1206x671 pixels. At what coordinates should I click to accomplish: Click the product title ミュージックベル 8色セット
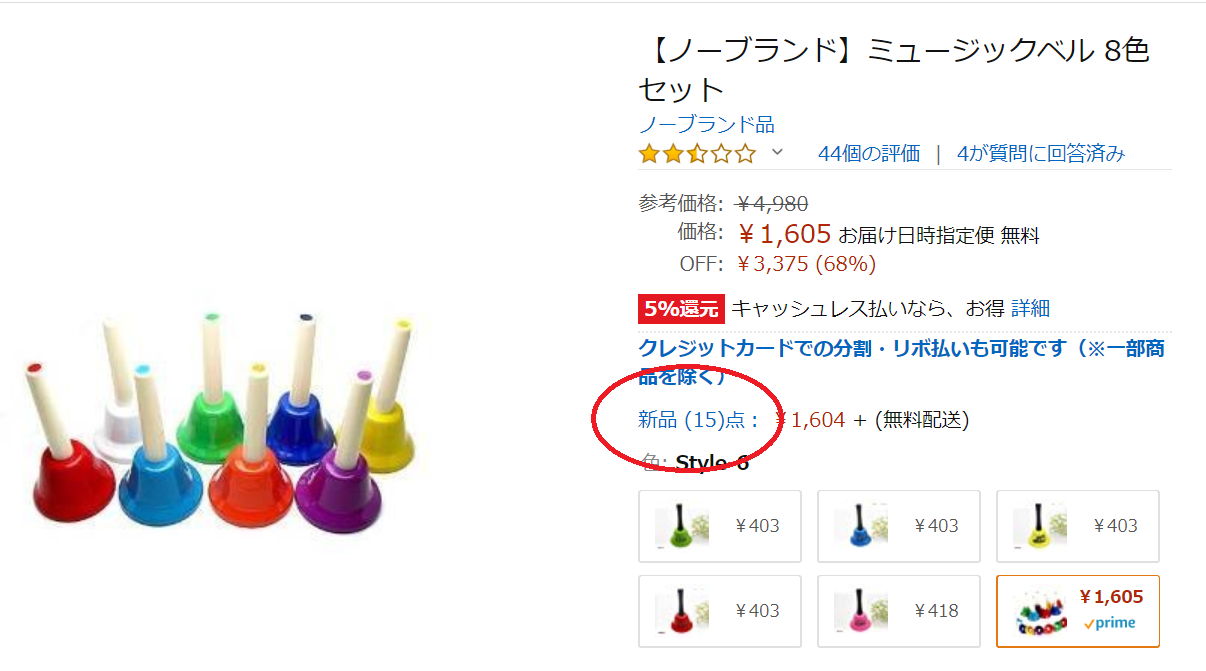pos(893,70)
